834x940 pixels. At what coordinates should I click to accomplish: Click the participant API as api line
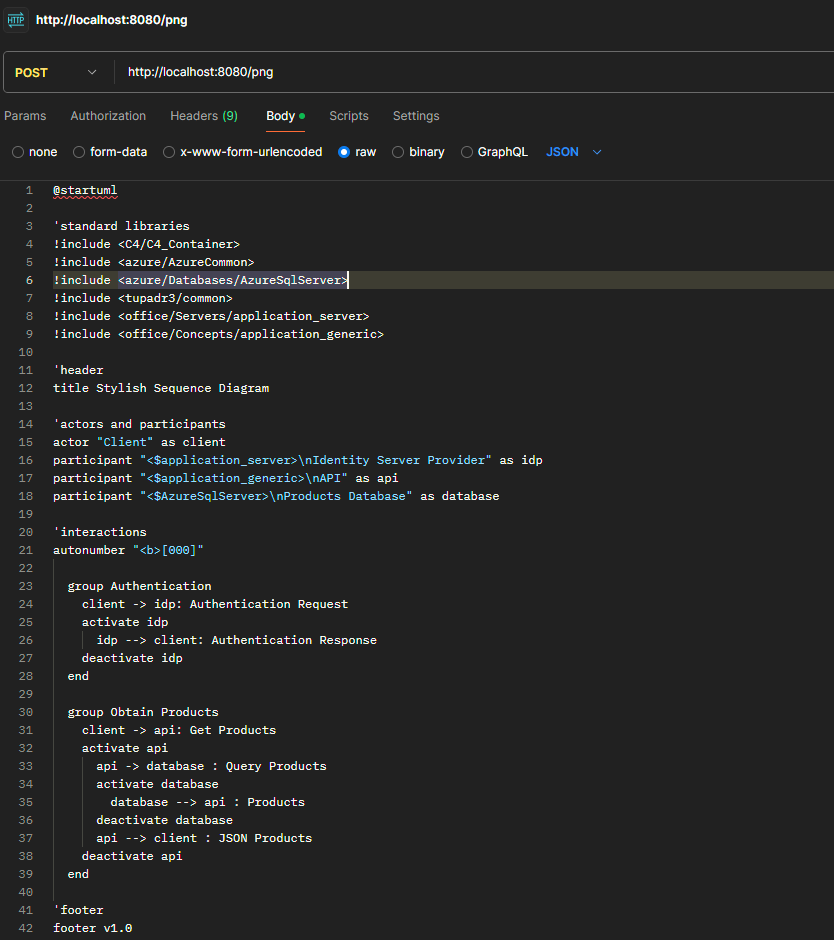pos(225,478)
